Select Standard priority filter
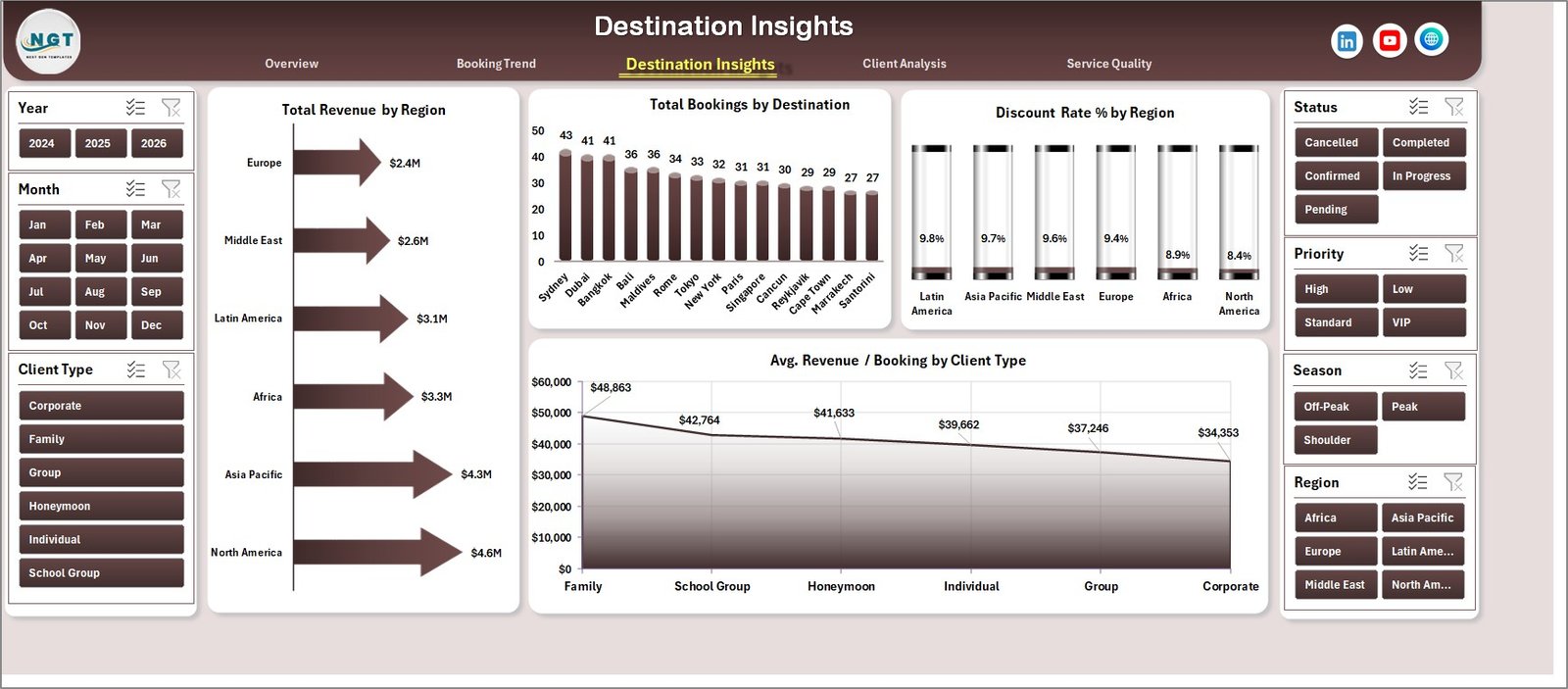Screen dimensions: 1568x689 [1336, 322]
